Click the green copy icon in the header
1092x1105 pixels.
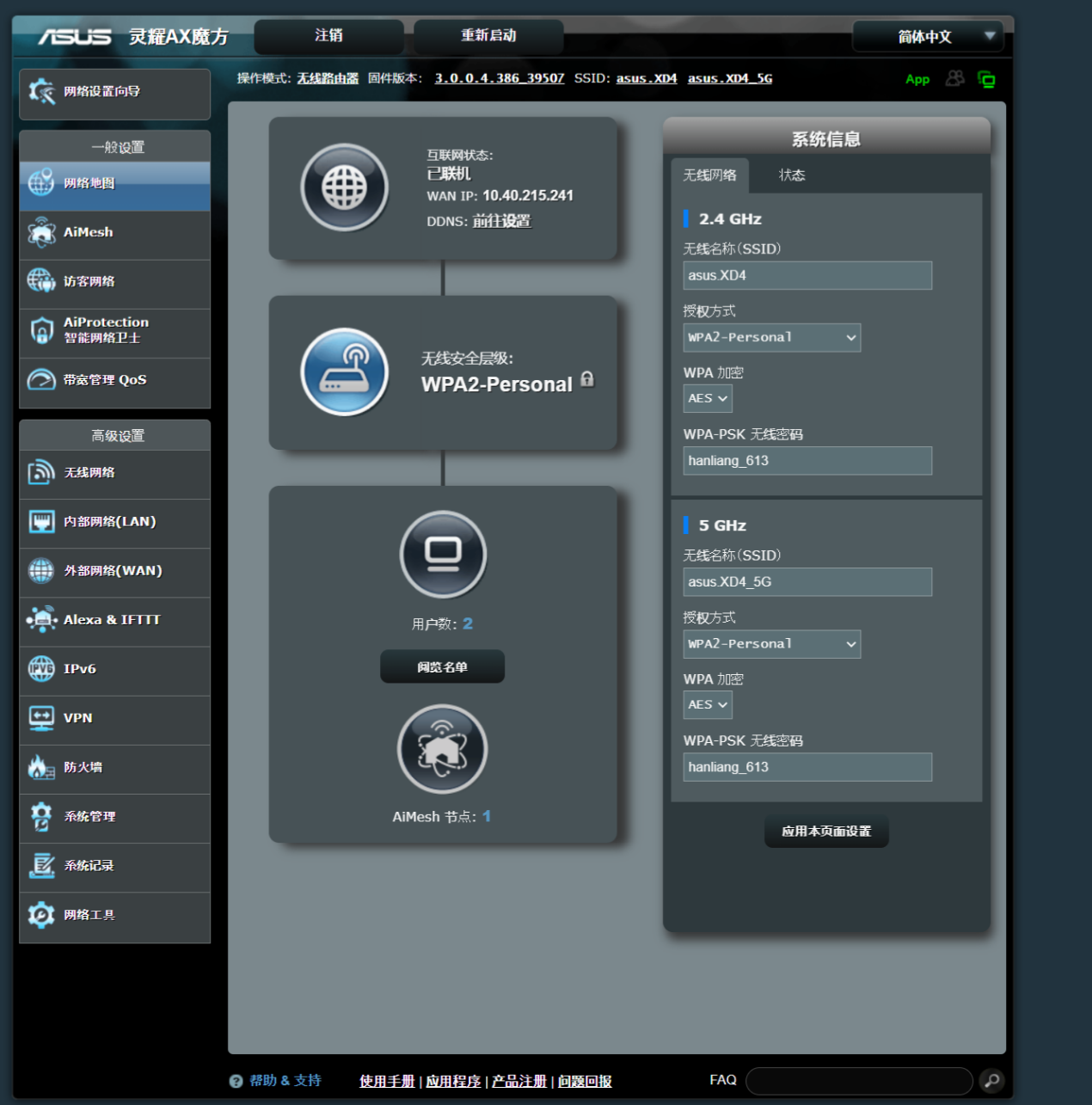coord(986,79)
